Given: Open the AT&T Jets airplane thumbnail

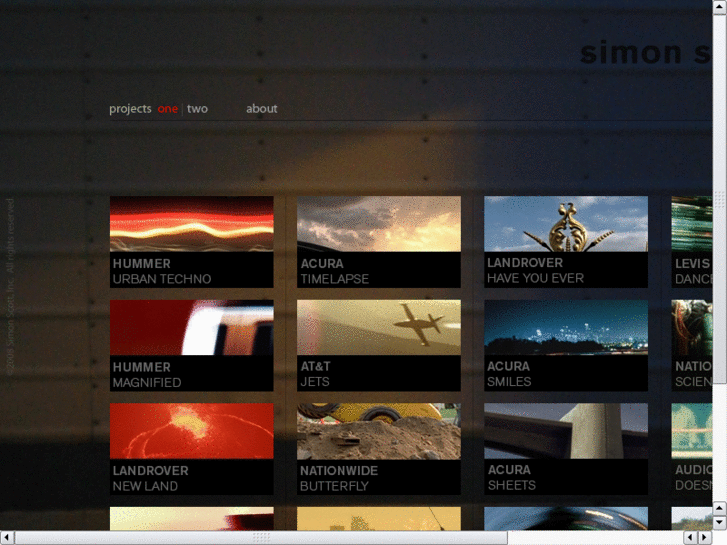Looking at the screenshot, I should [379, 327].
